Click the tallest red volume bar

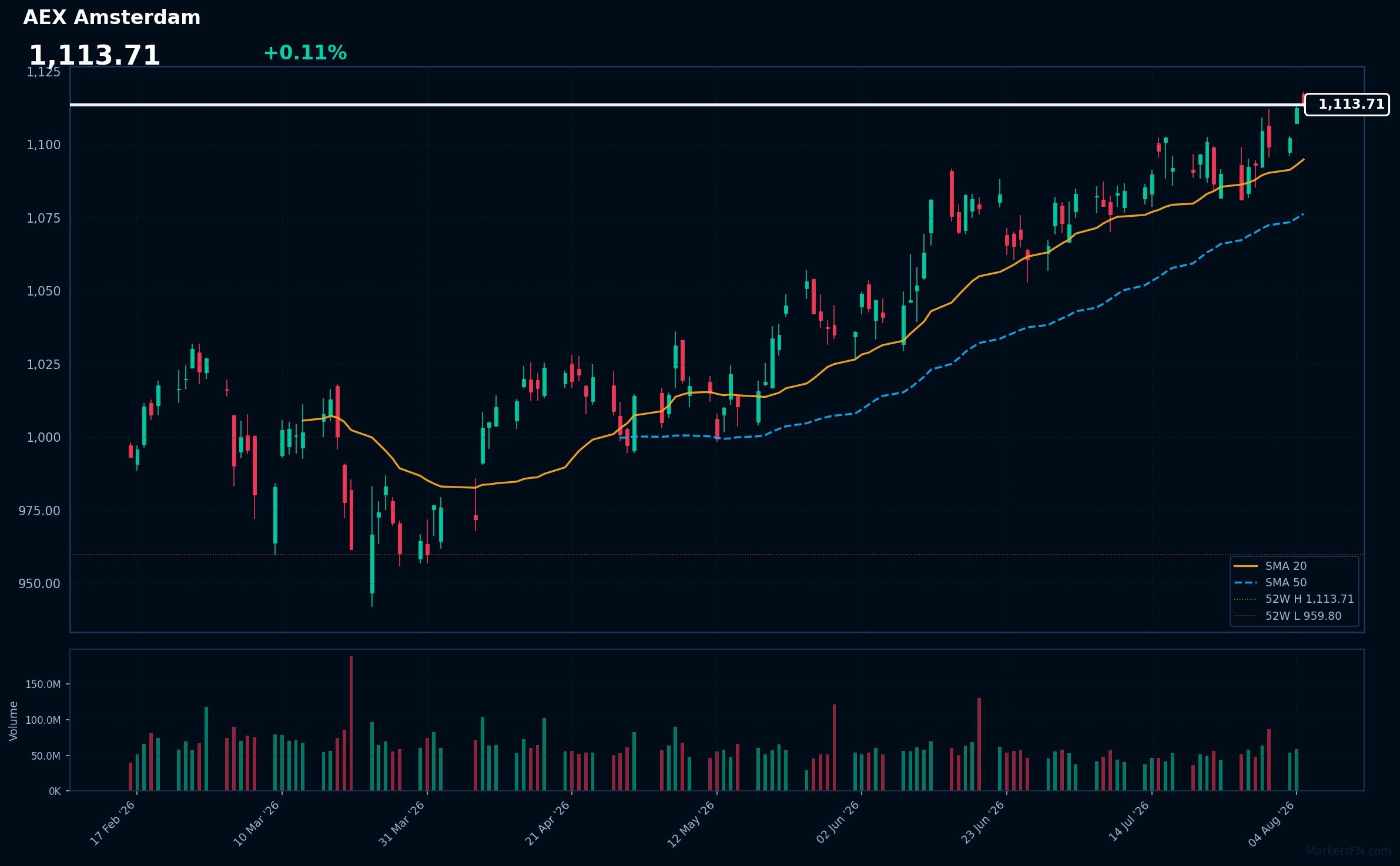[x=351, y=724]
